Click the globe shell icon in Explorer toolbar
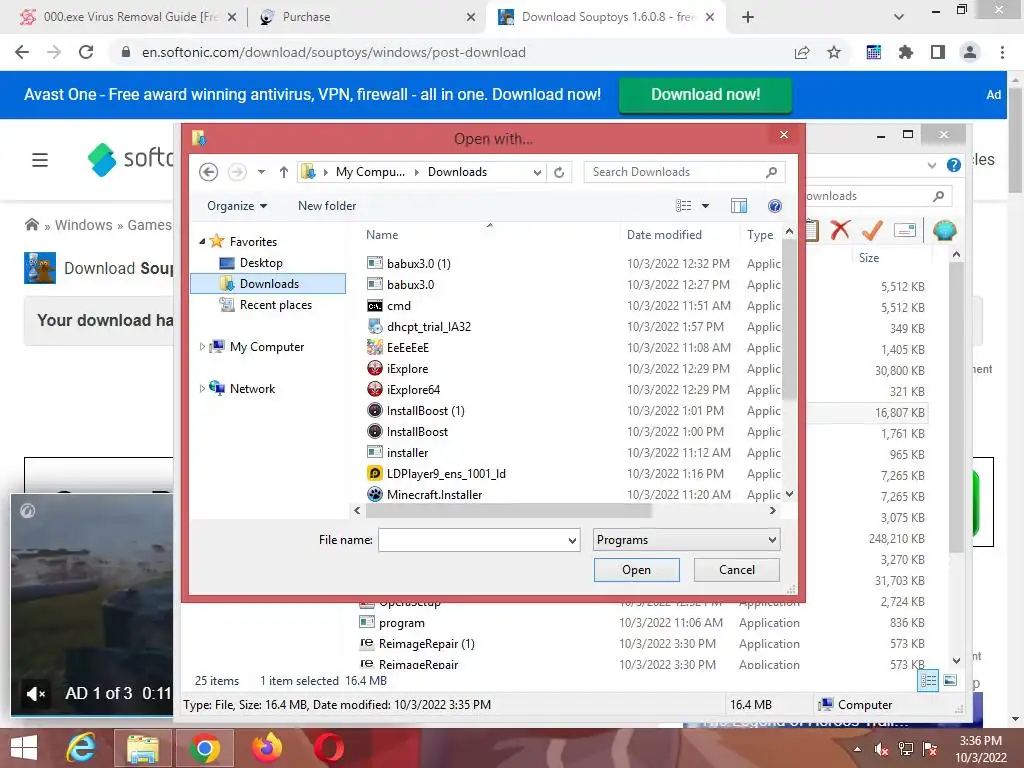This screenshot has width=1024, height=768. [944, 230]
